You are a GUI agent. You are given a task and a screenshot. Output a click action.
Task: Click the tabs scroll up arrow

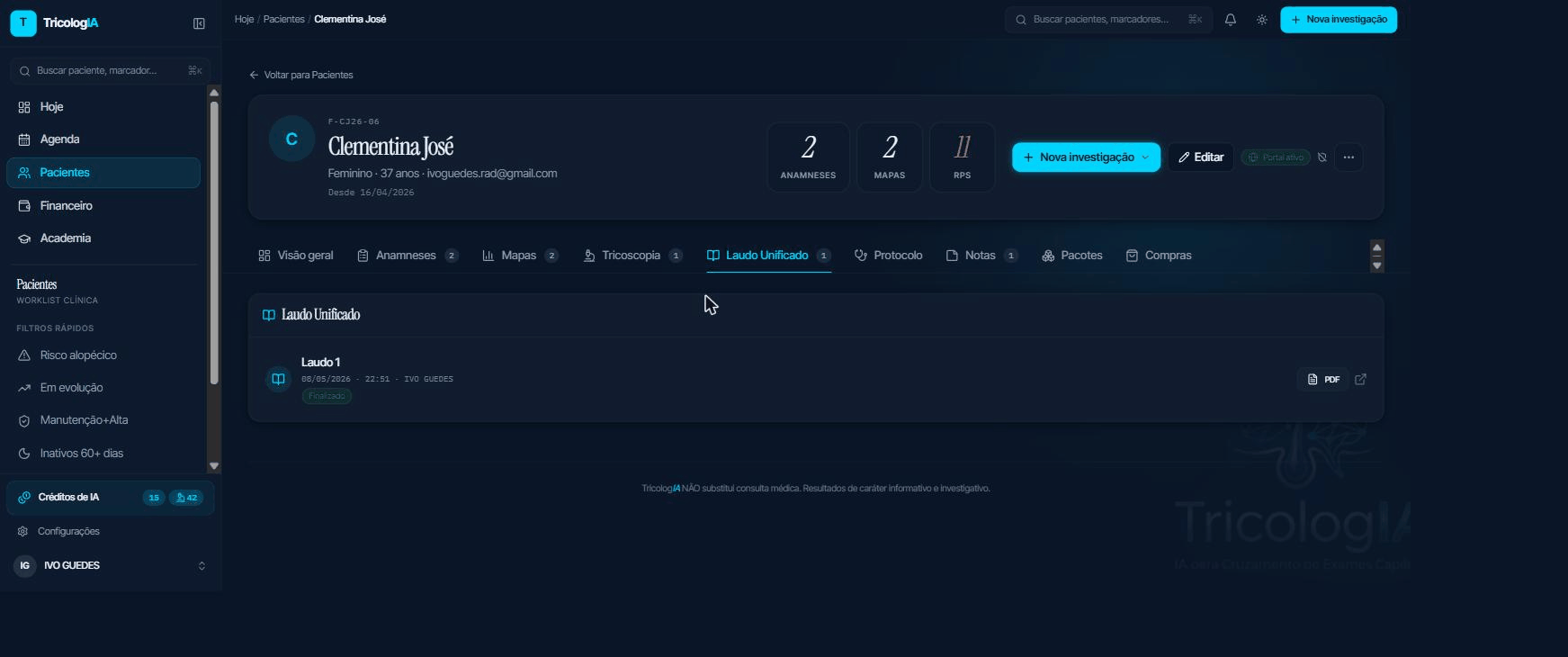coord(1376,247)
